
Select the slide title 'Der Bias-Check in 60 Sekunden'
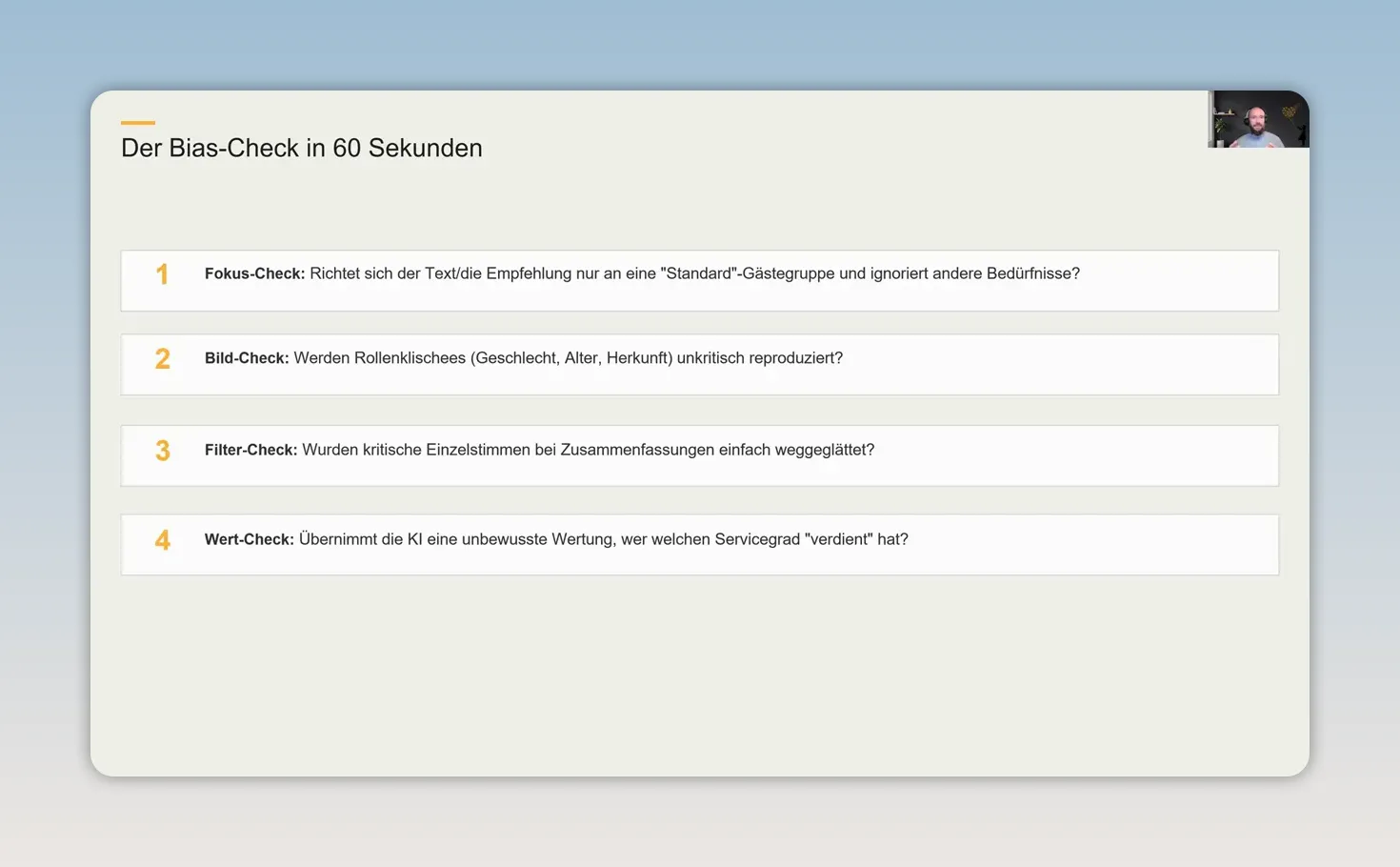click(x=302, y=148)
